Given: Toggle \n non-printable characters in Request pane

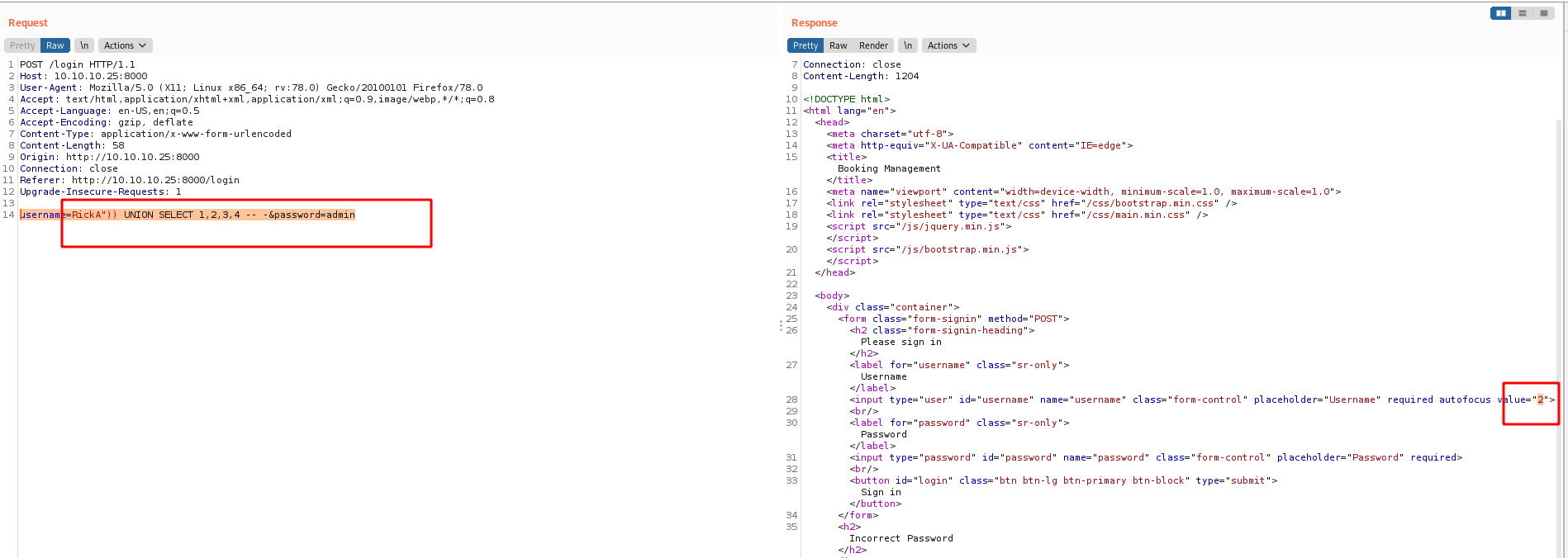Looking at the screenshot, I should point(84,45).
